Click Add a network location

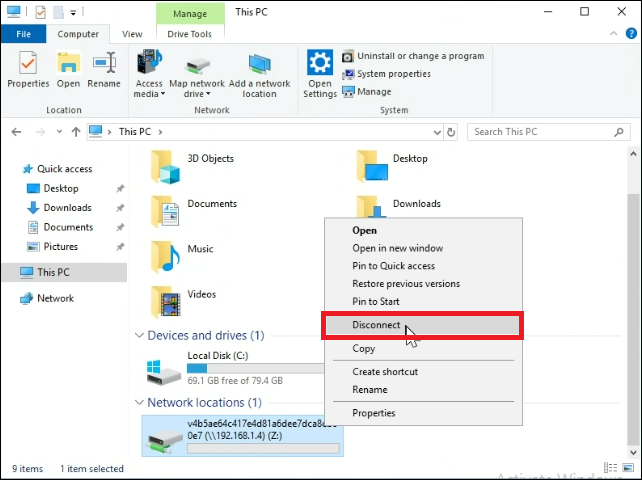(x=259, y=74)
